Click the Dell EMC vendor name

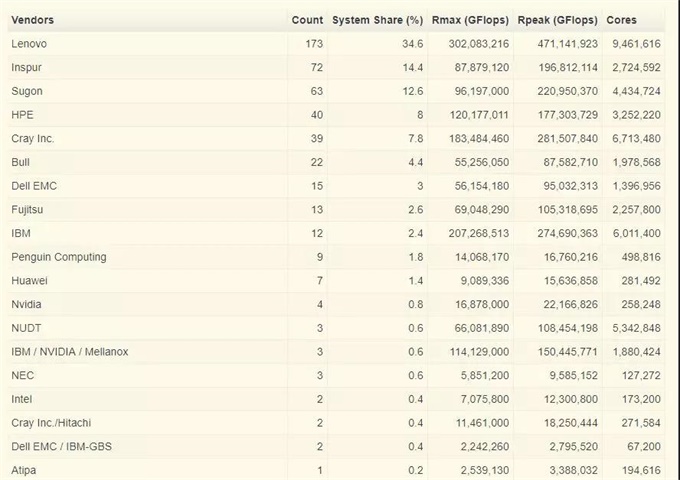point(34,186)
